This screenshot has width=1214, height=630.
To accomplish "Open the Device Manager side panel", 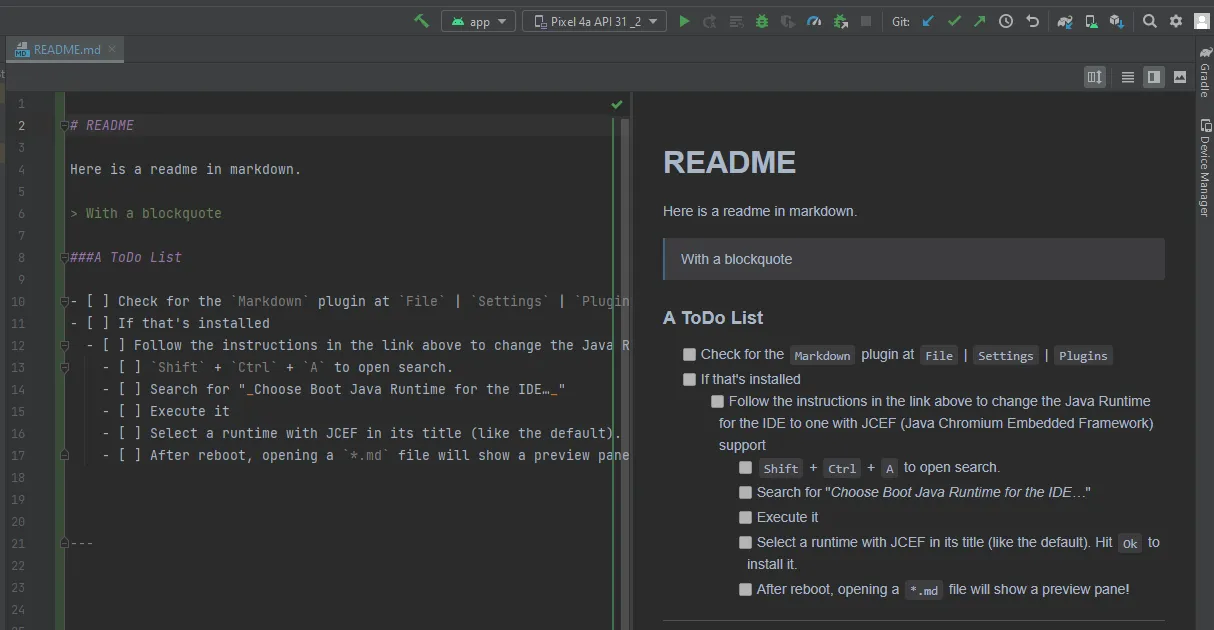I will (1204, 170).
